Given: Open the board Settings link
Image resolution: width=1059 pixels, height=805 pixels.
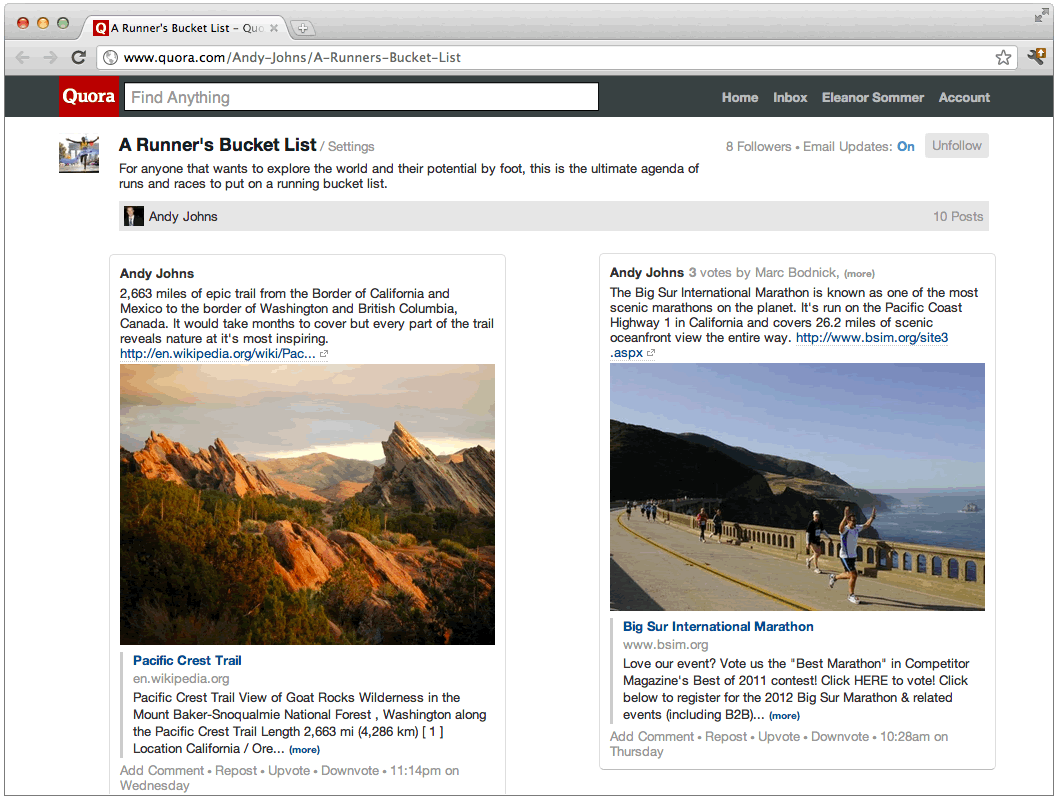Looking at the screenshot, I should tap(351, 147).
